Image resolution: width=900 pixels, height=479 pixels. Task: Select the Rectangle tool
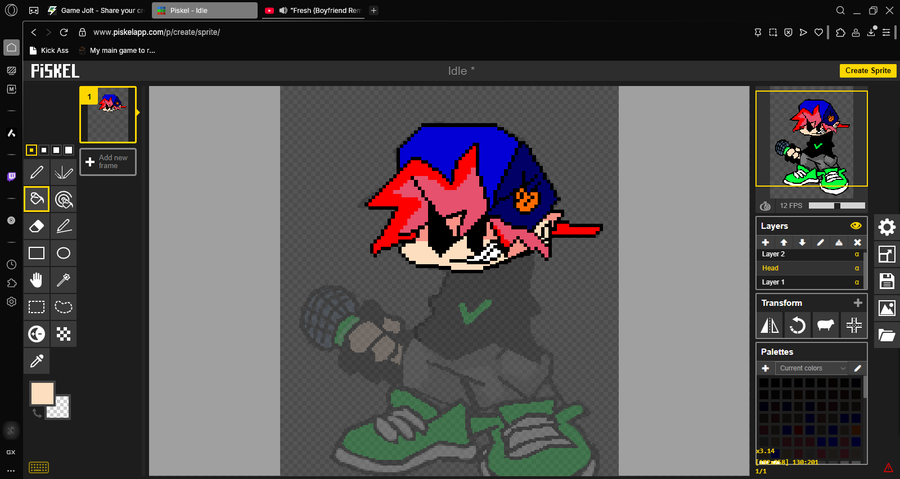(x=37, y=253)
